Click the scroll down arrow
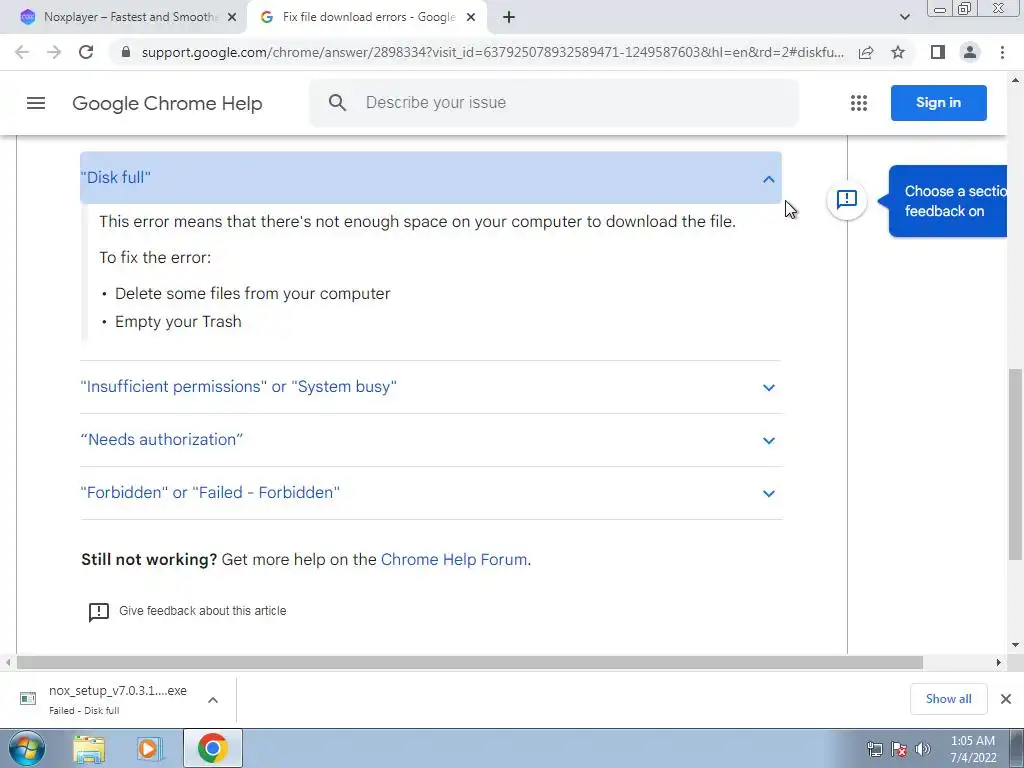Viewport: 1024px width, 768px height. [x=1016, y=645]
